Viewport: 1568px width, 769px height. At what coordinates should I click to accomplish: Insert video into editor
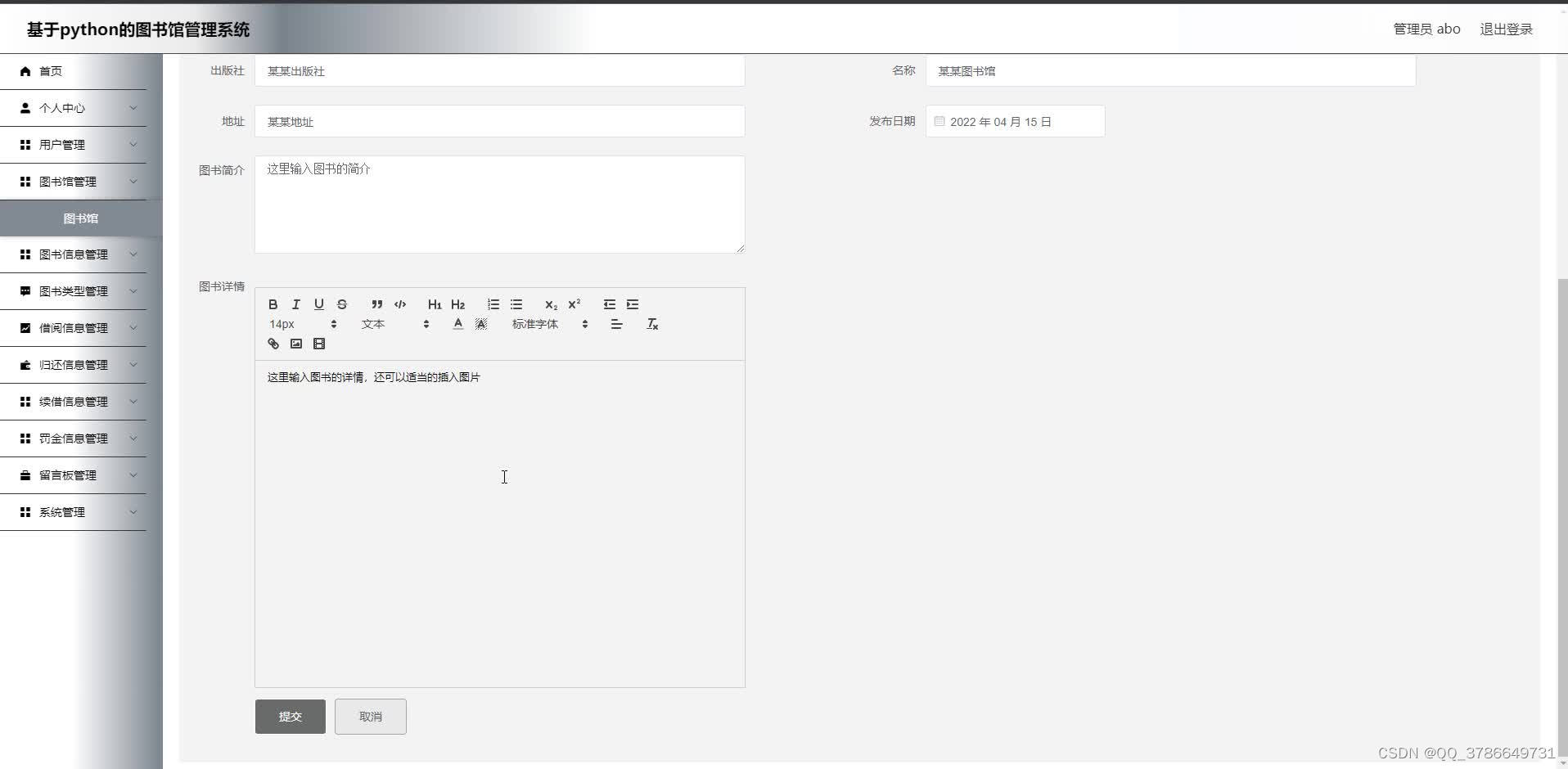319,344
